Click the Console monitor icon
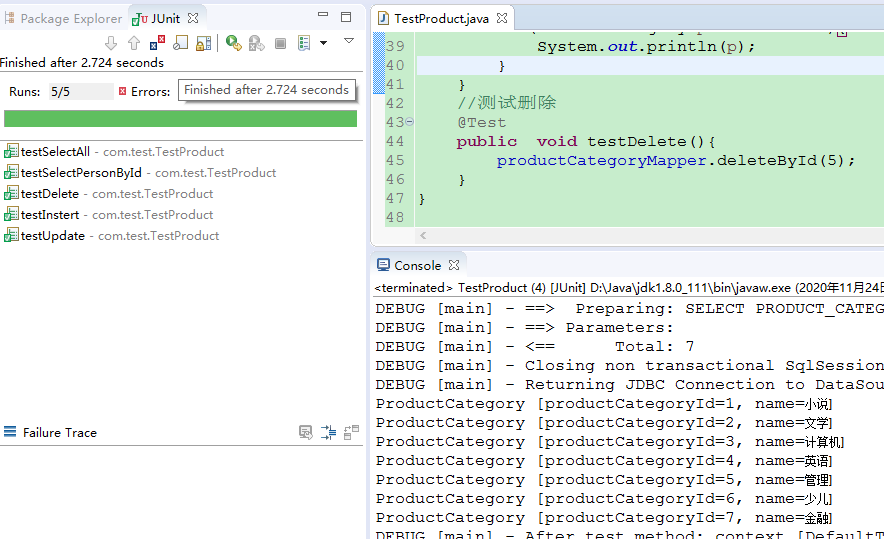 point(383,264)
